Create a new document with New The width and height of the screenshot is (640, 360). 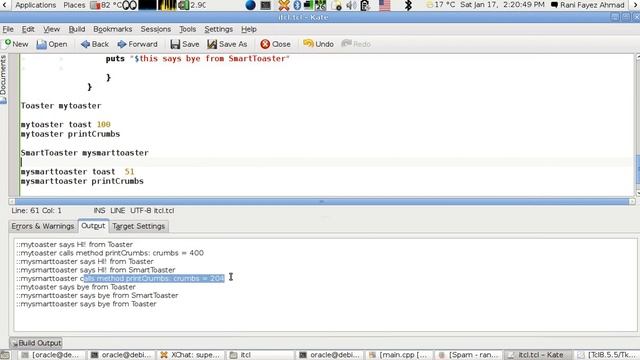click(16, 44)
